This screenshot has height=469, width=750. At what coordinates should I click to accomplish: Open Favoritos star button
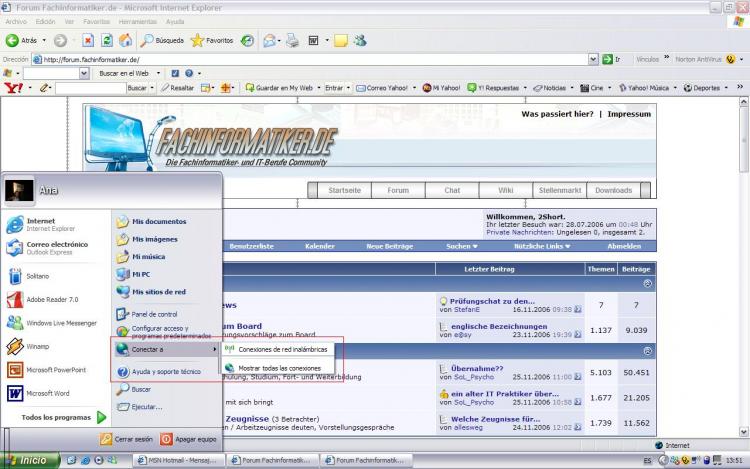coord(212,41)
